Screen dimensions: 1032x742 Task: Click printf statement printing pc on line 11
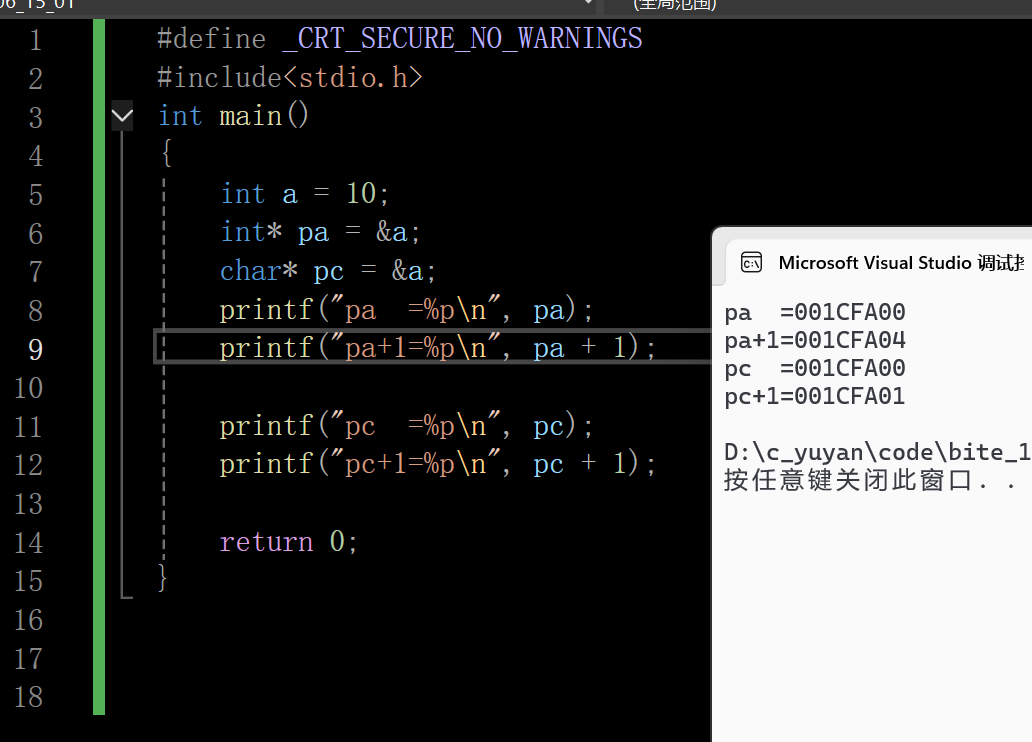[x=406, y=426]
